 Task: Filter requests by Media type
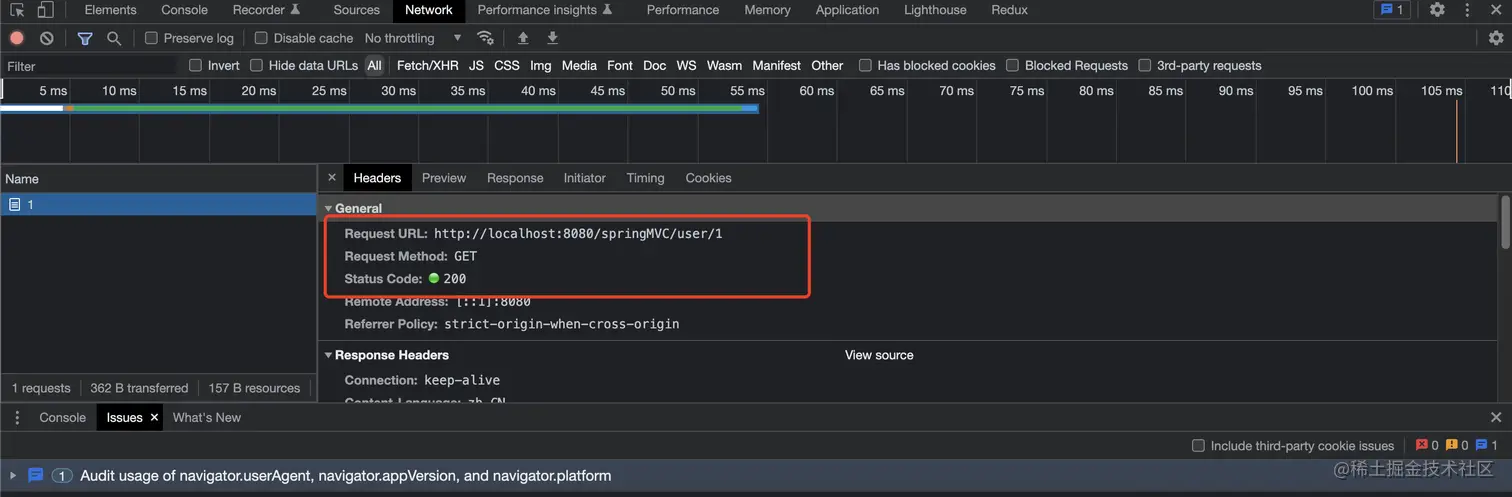coord(579,65)
